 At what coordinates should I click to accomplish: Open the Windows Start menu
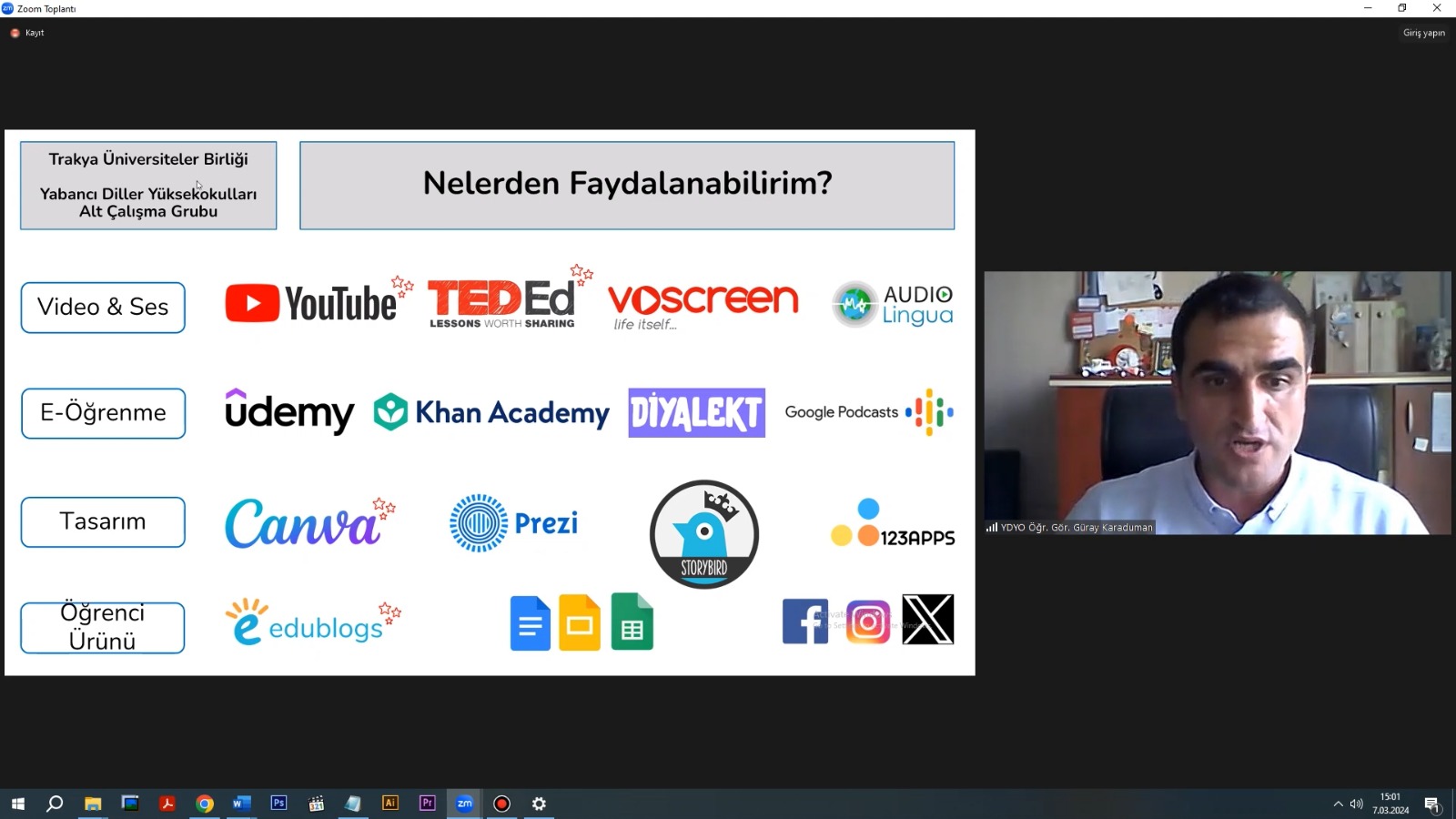click(17, 804)
